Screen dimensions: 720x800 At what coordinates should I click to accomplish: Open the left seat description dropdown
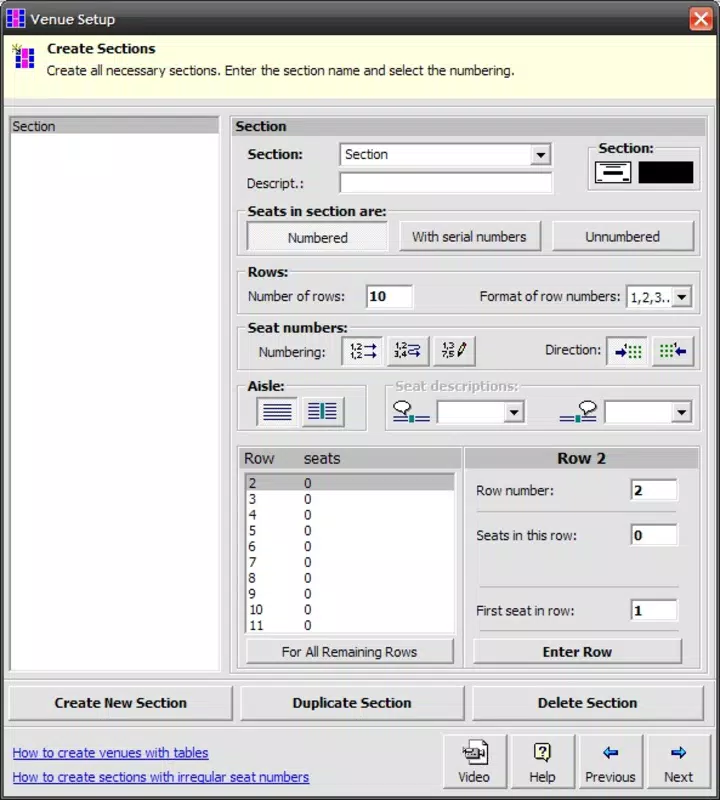pos(514,412)
